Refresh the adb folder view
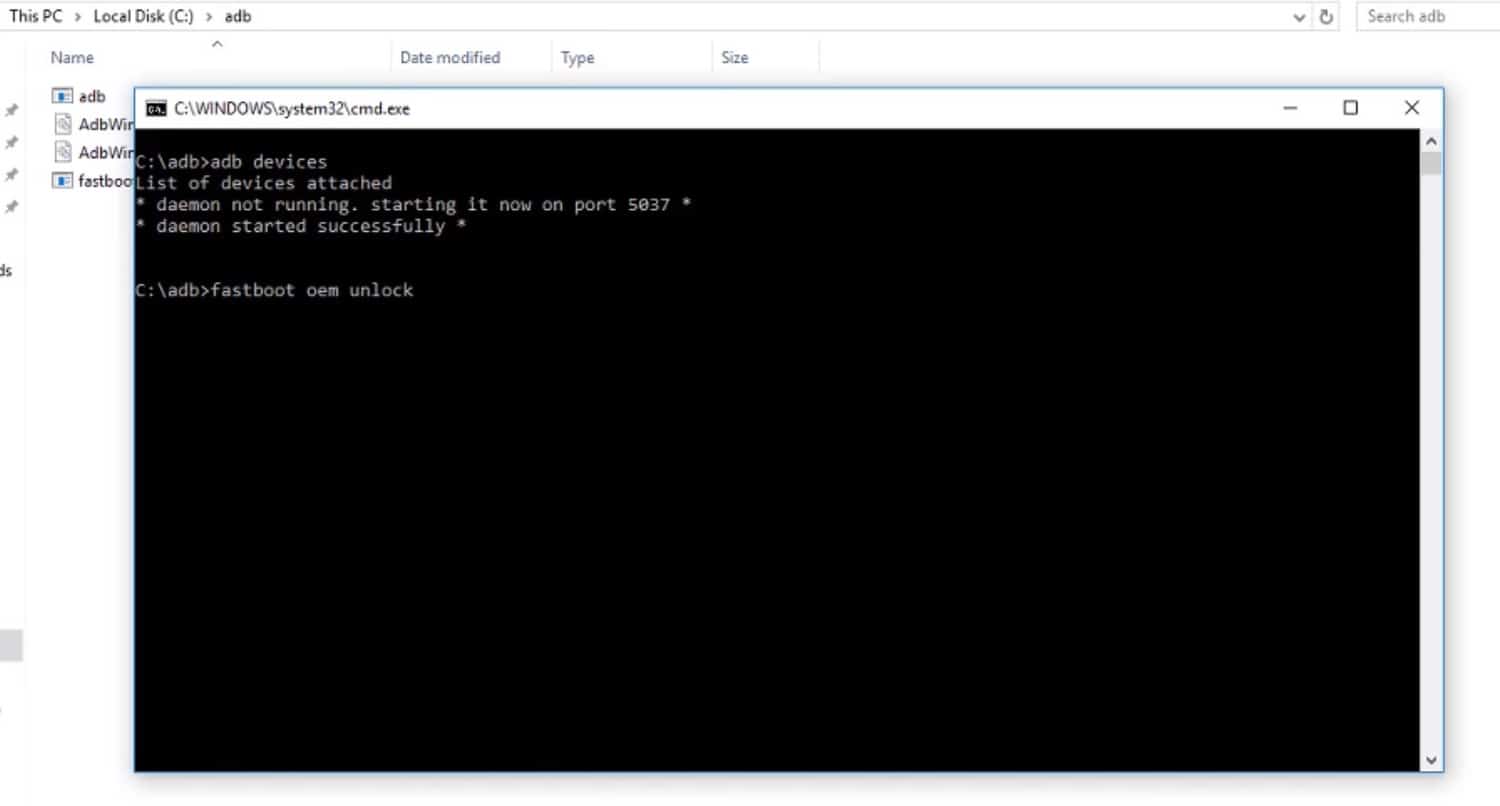Screen dimensions: 1500x806 click(x=1326, y=17)
